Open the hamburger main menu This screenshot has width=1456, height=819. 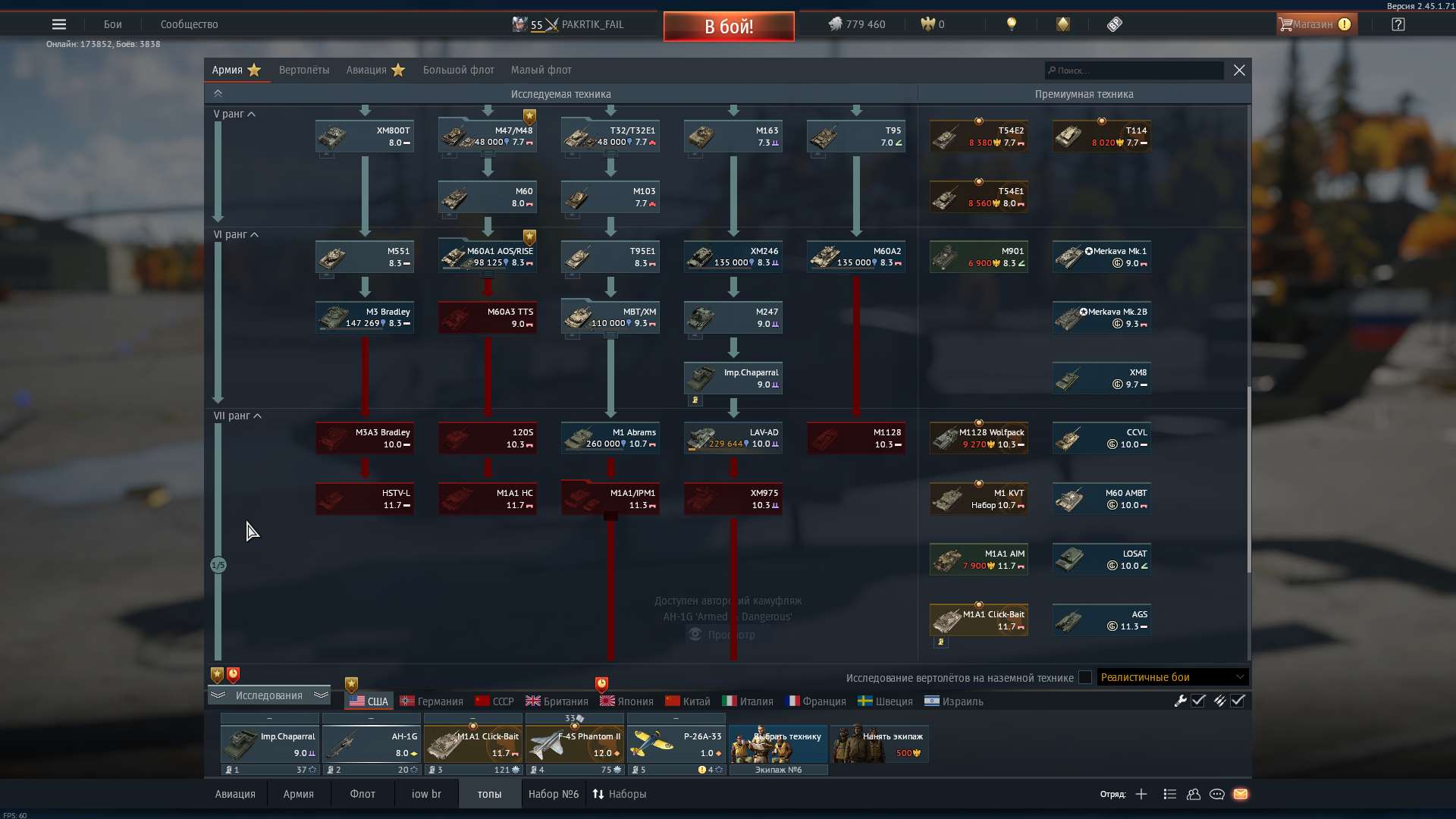click(x=59, y=24)
